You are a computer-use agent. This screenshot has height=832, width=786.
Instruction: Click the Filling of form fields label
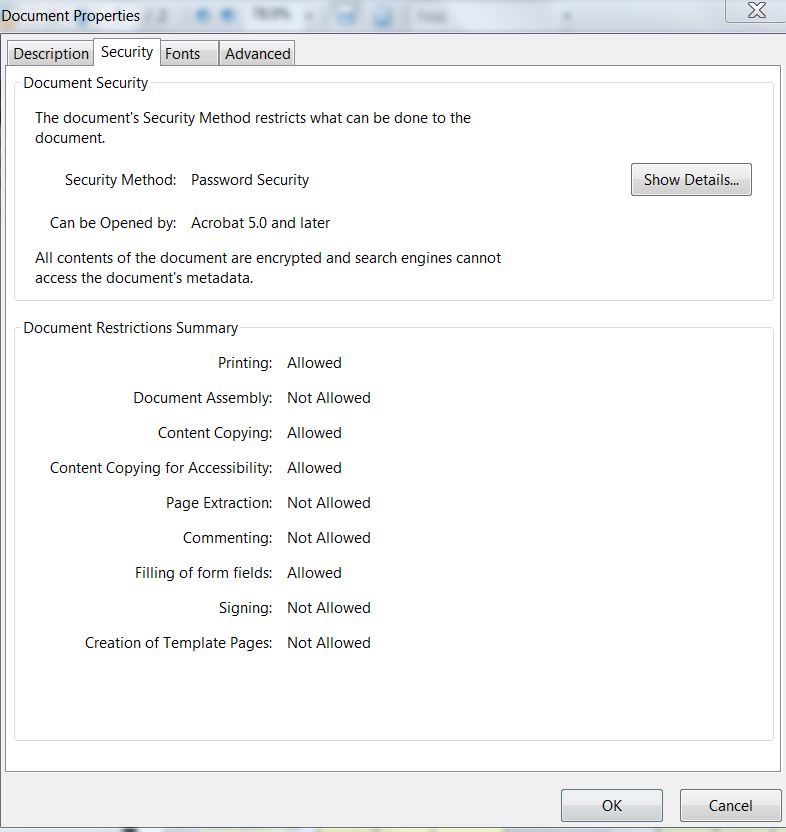(203, 573)
